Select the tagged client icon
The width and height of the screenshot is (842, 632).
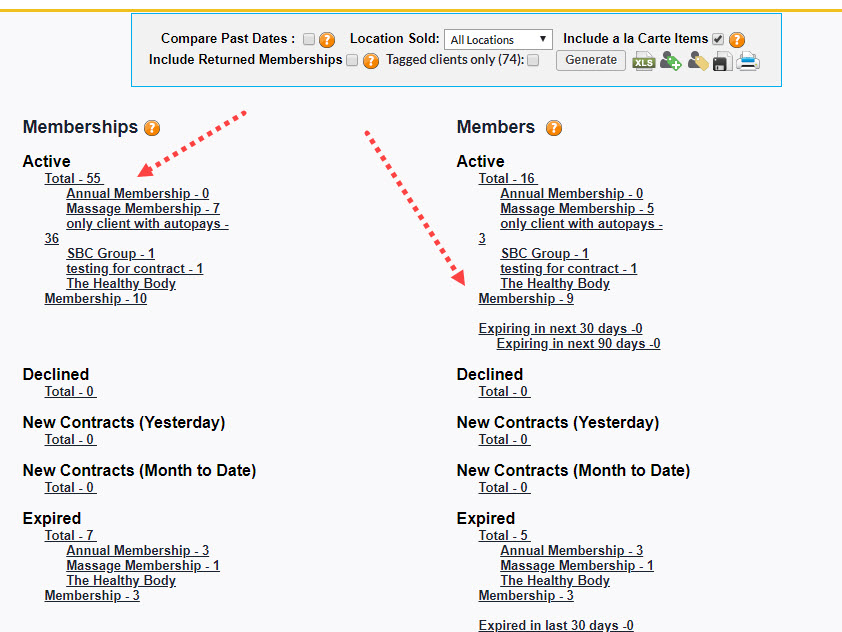[696, 61]
